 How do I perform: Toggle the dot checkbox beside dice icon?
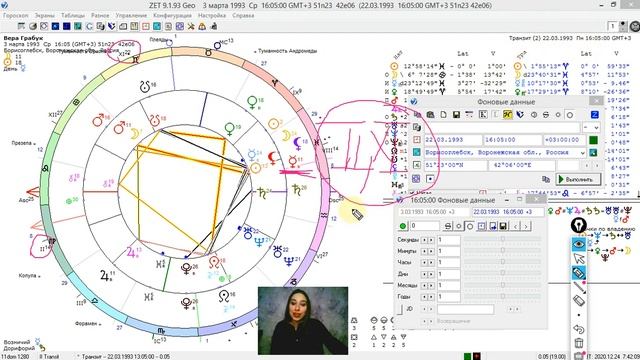[430, 179]
